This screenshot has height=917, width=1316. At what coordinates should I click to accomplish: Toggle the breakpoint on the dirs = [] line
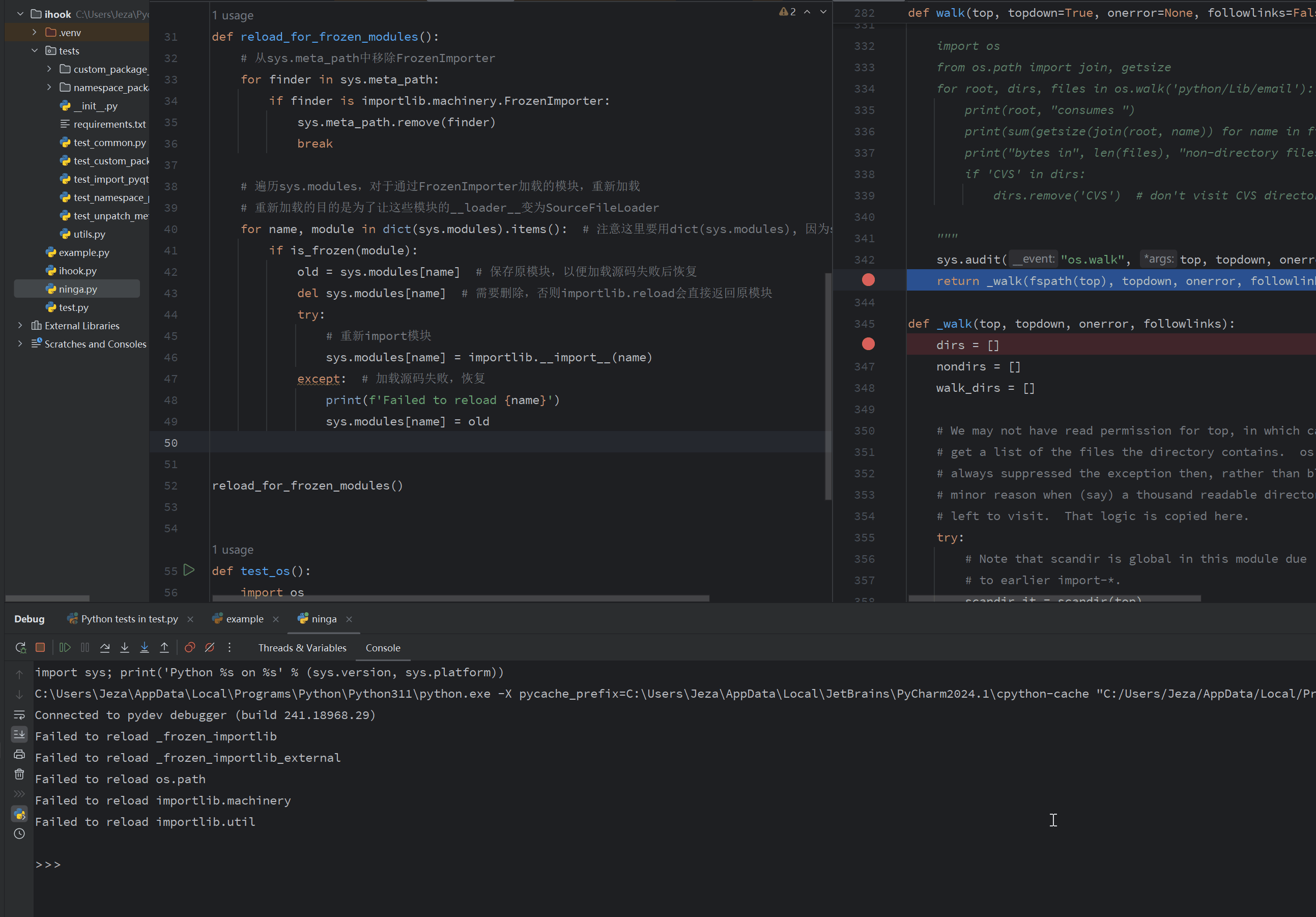[x=868, y=345]
